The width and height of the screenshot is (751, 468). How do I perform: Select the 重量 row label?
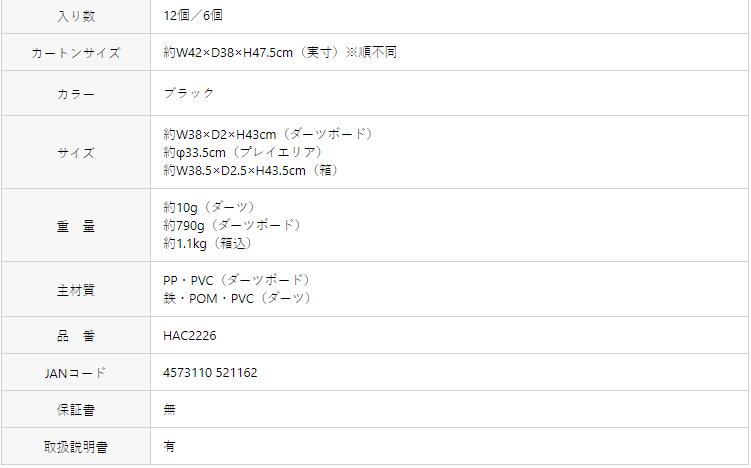pyautogui.click(x=76, y=226)
